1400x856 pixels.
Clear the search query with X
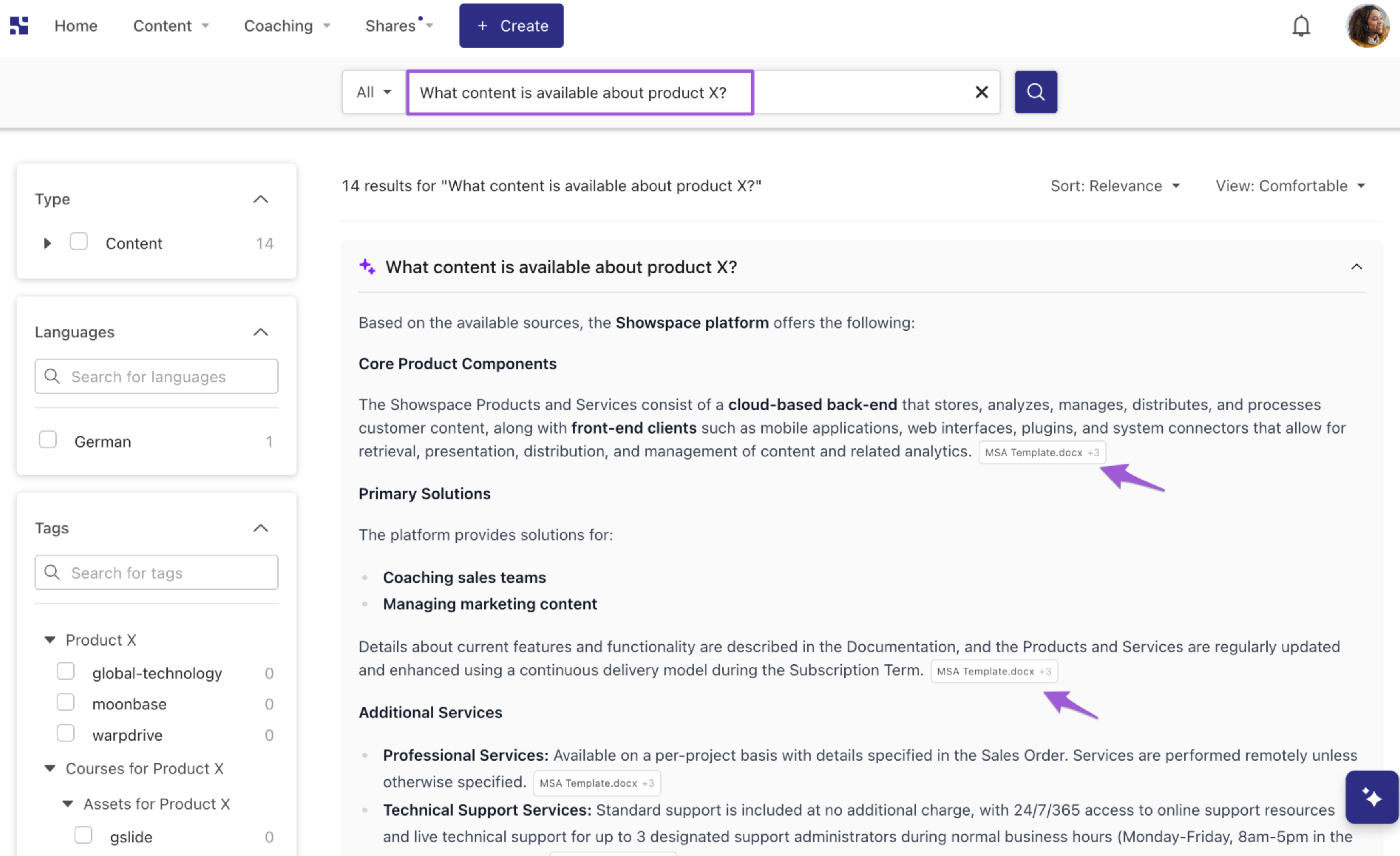981,92
